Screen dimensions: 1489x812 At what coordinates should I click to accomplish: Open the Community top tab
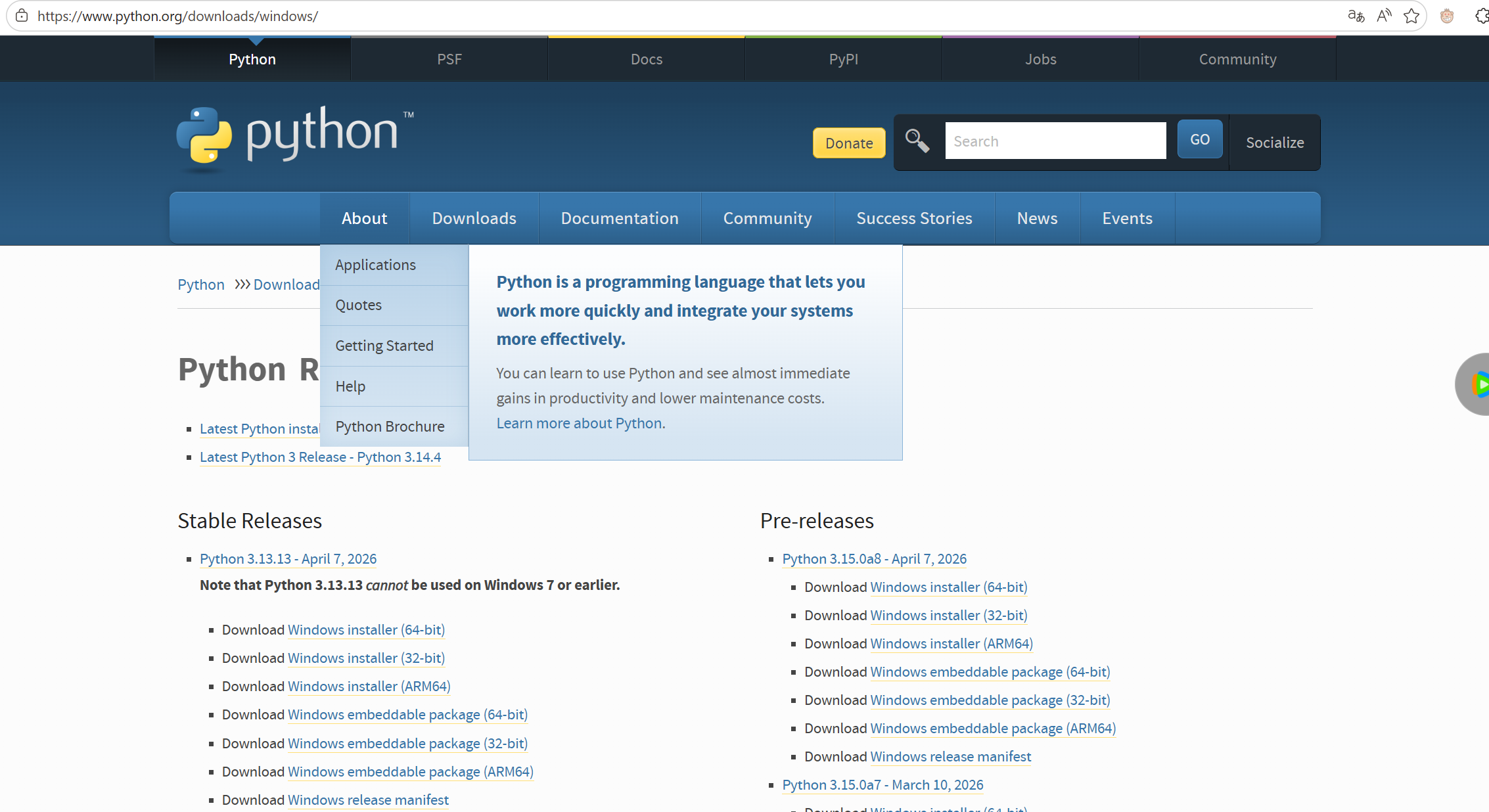(x=1238, y=59)
